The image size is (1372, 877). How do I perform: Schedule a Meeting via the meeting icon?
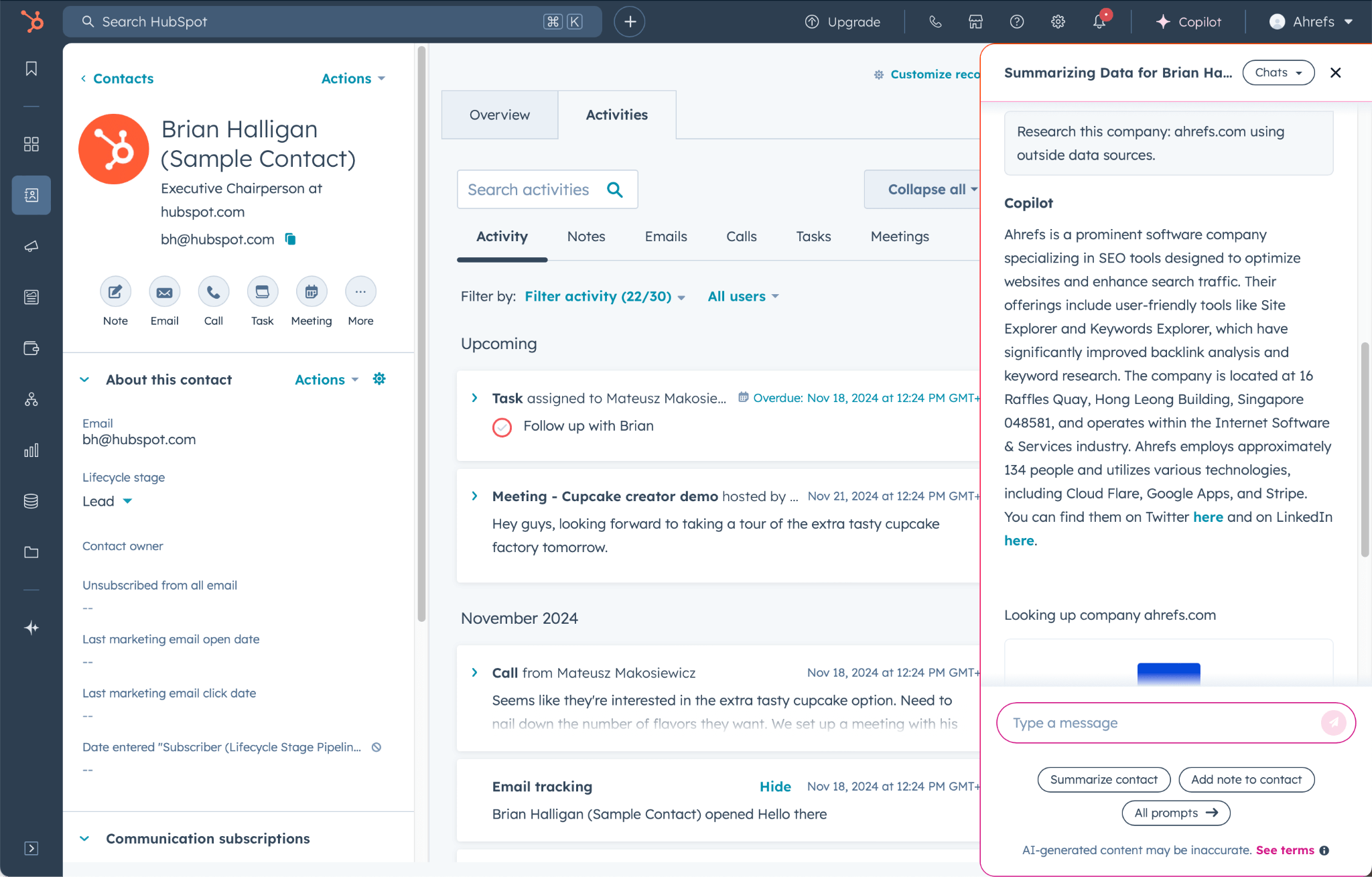tap(311, 292)
